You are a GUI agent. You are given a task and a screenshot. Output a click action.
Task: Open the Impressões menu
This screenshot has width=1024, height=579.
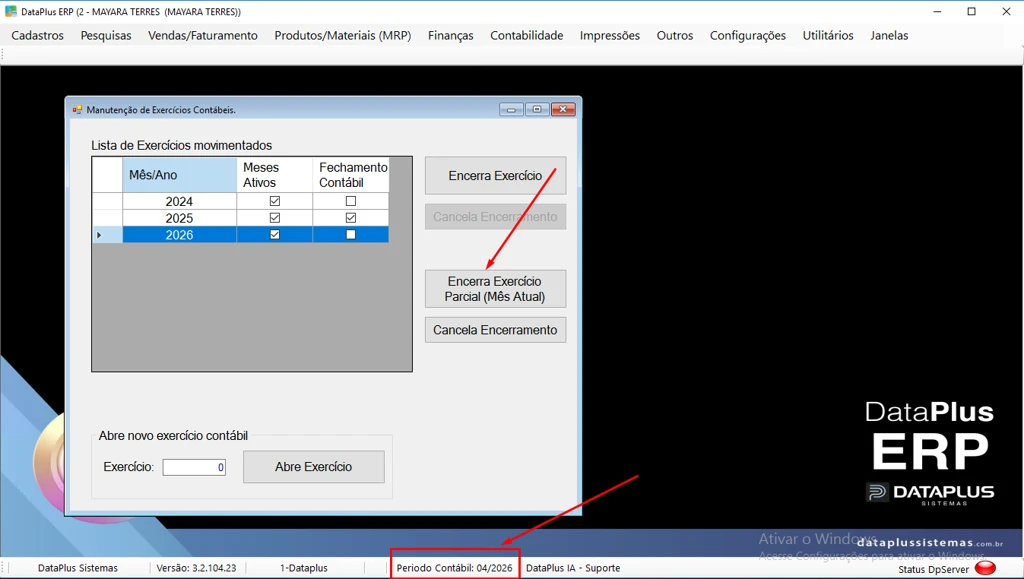609,35
